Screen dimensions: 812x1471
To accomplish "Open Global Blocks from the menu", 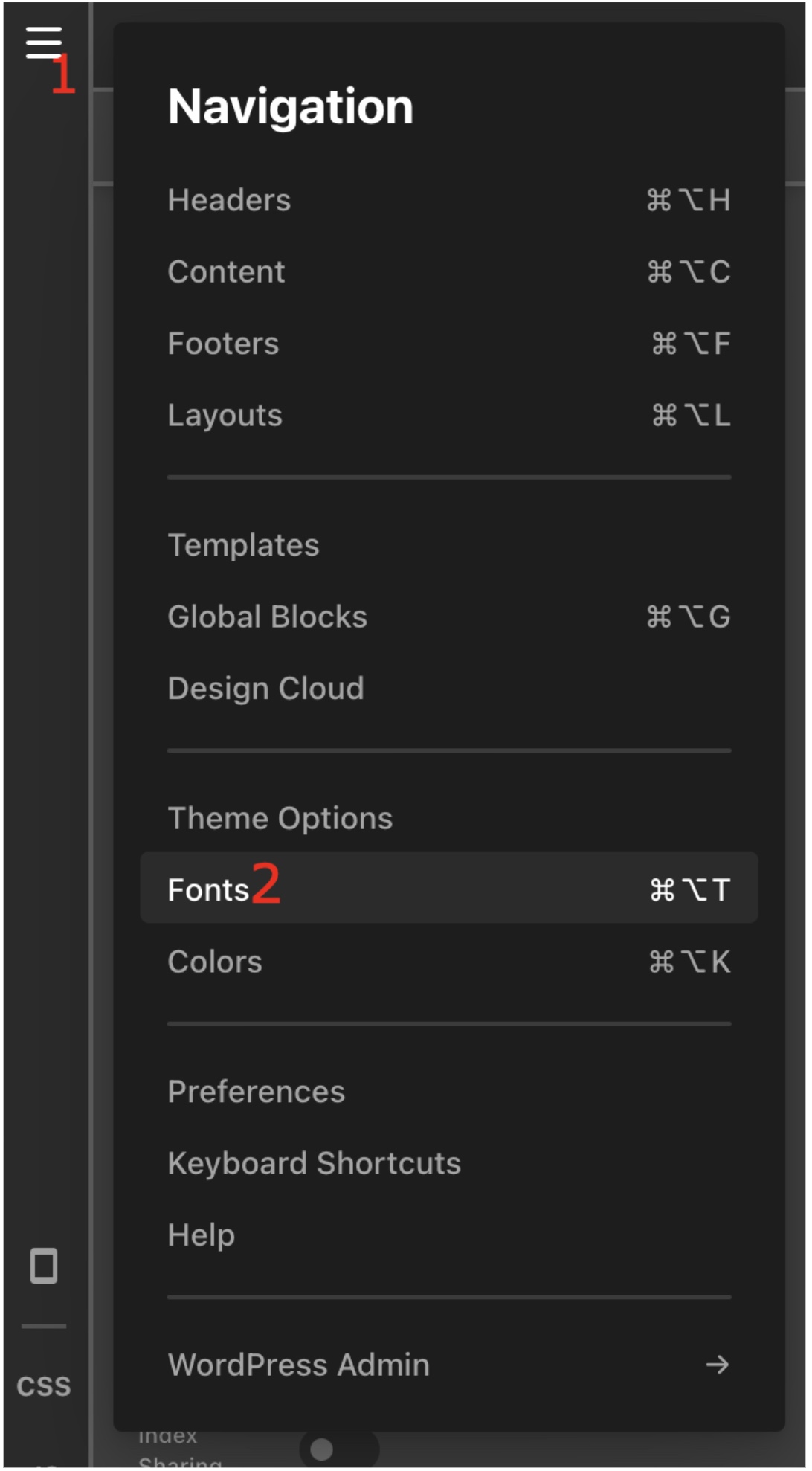I will pyautogui.click(x=449, y=617).
